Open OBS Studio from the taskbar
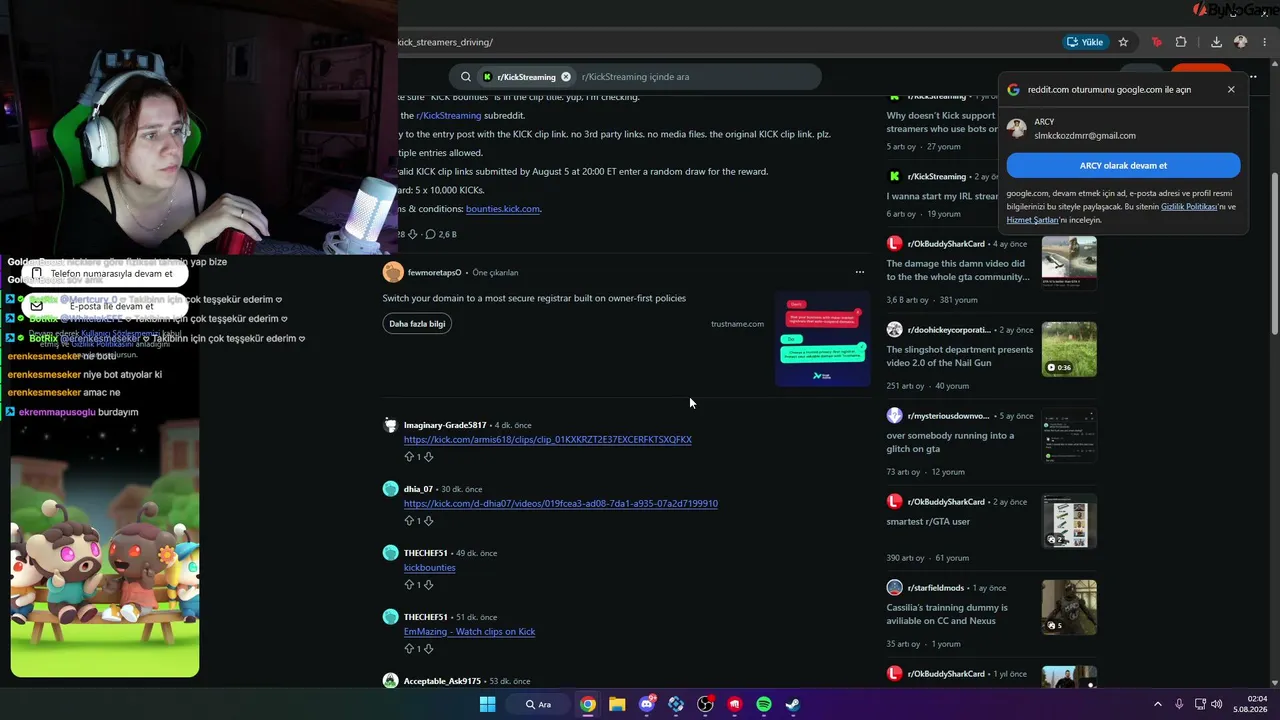The height and width of the screenshot is (720, 1280). tap(705, 704)
